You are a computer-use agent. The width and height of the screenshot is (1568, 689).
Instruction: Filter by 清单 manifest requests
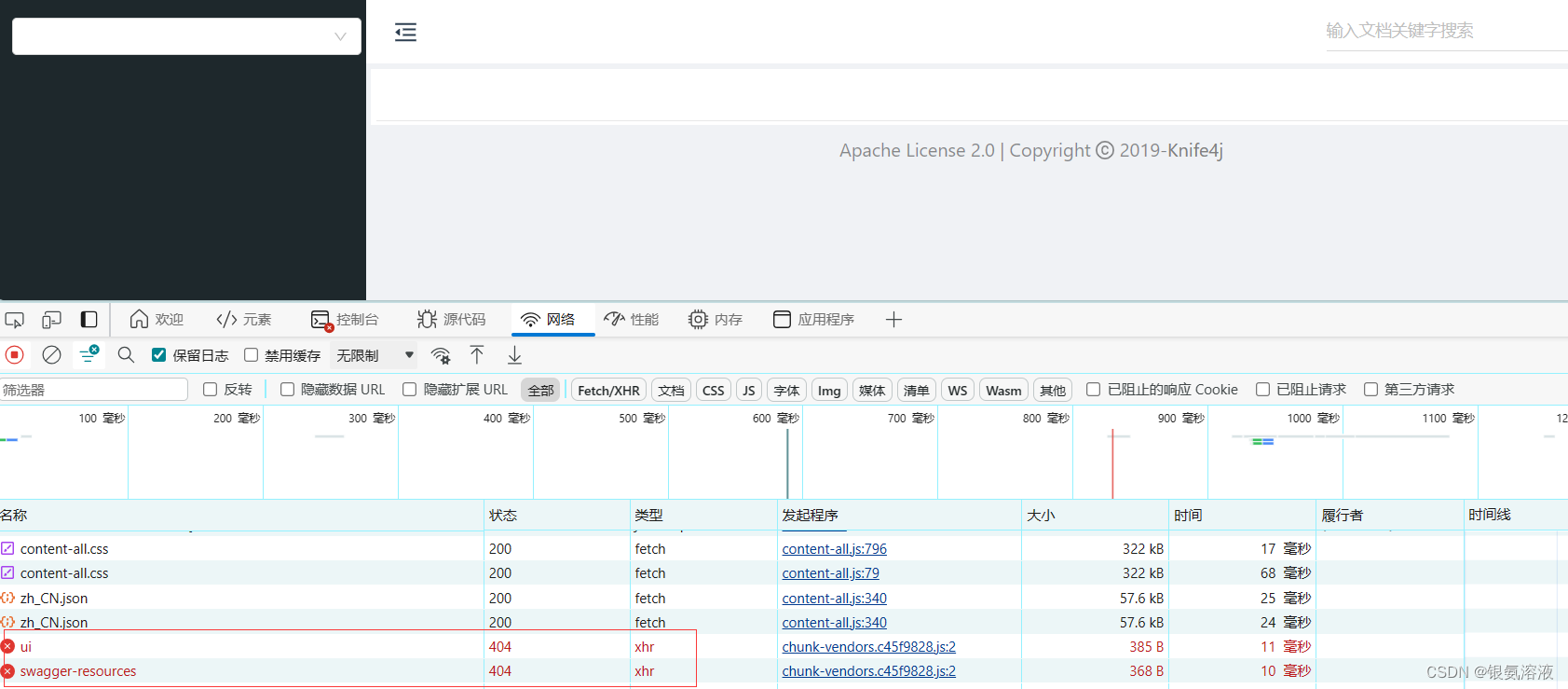917,391
